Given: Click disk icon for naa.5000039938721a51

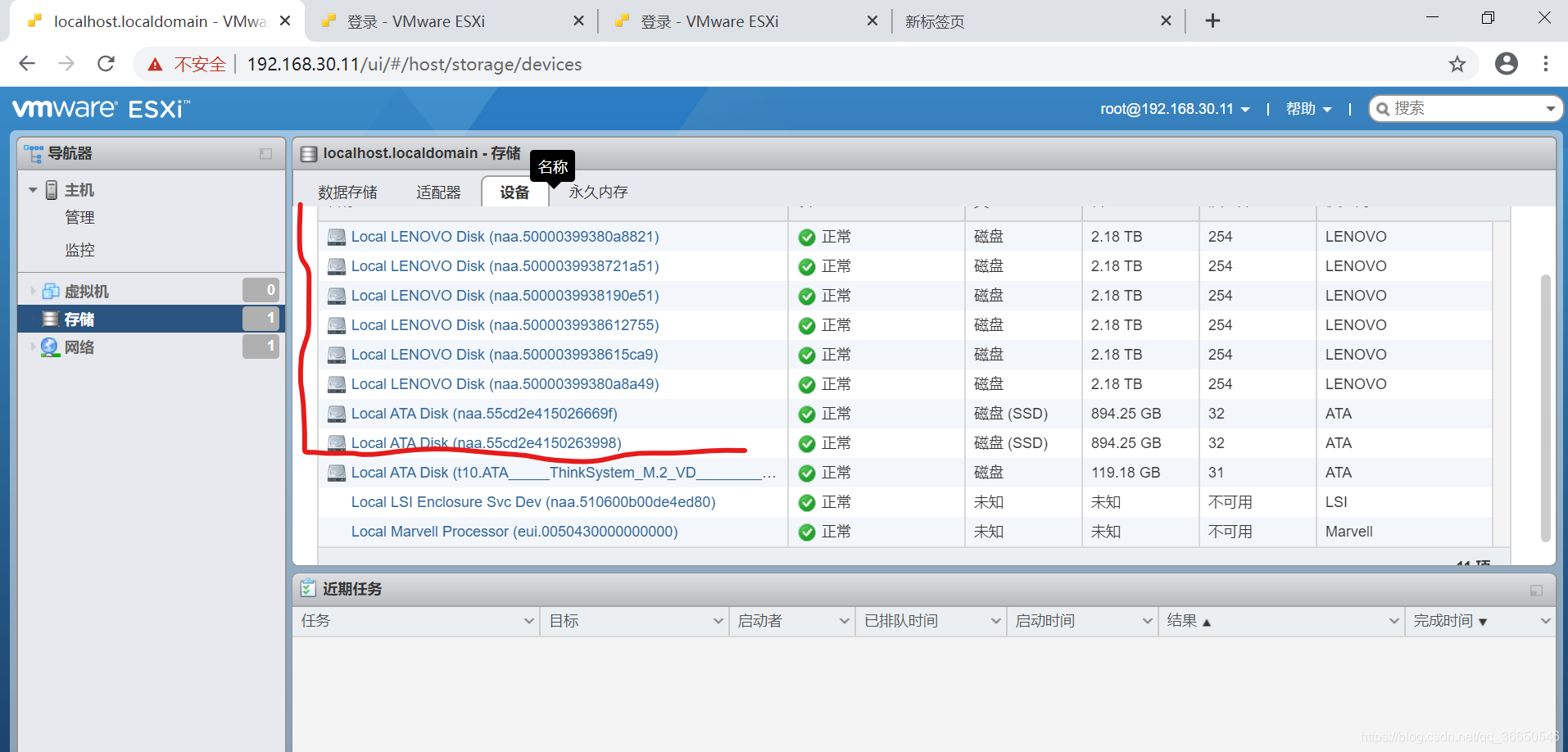Looking at the screenshot, I should pos(336,266).
